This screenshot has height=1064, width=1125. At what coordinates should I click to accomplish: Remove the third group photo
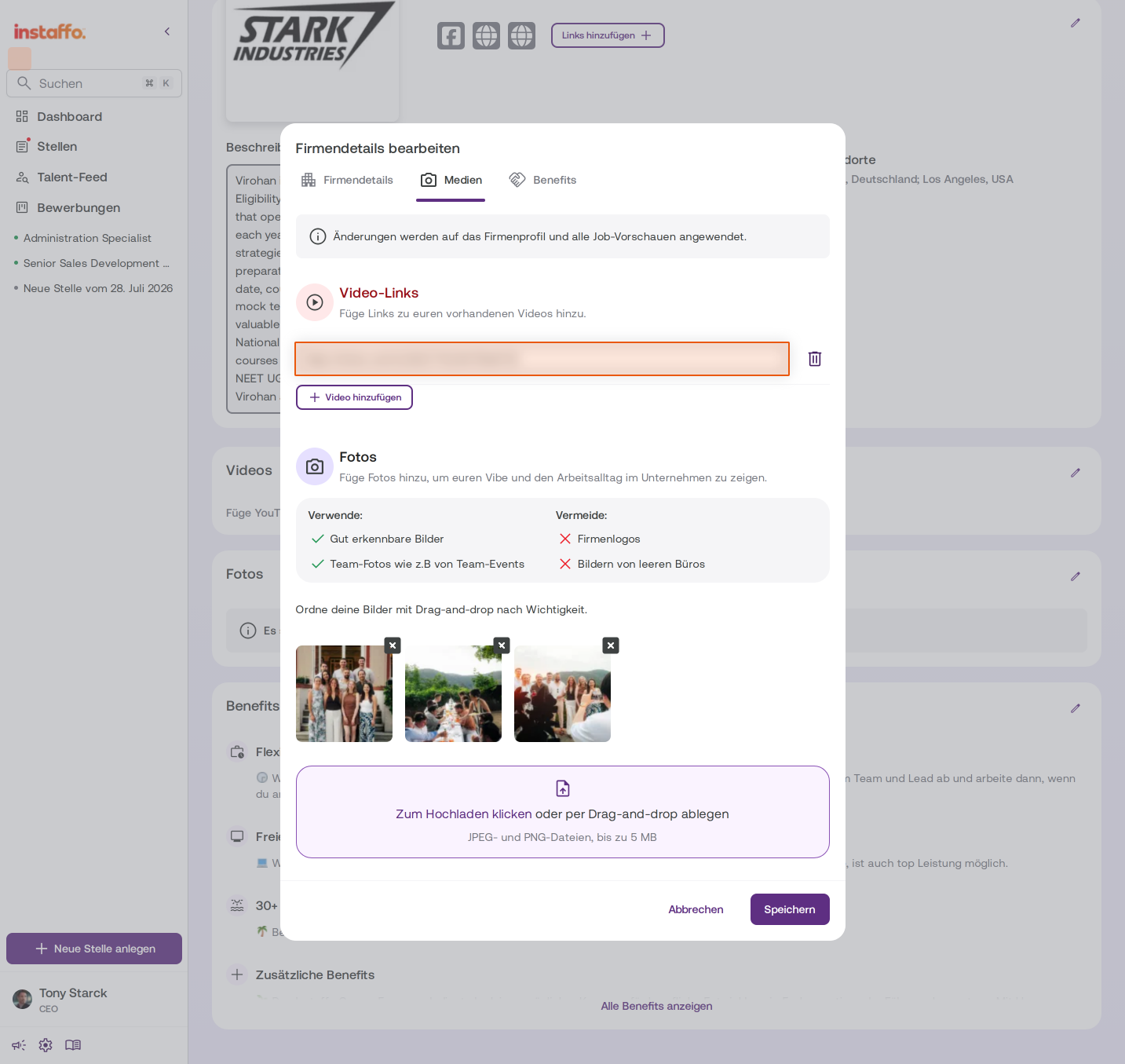[611, 645]
